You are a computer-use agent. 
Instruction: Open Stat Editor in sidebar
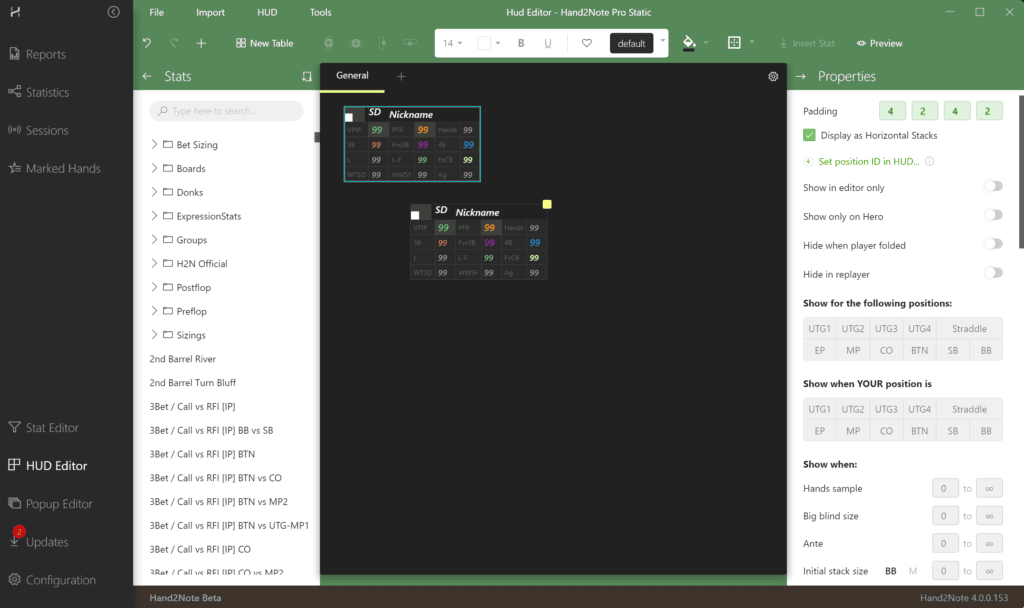(x=43, y=427)
